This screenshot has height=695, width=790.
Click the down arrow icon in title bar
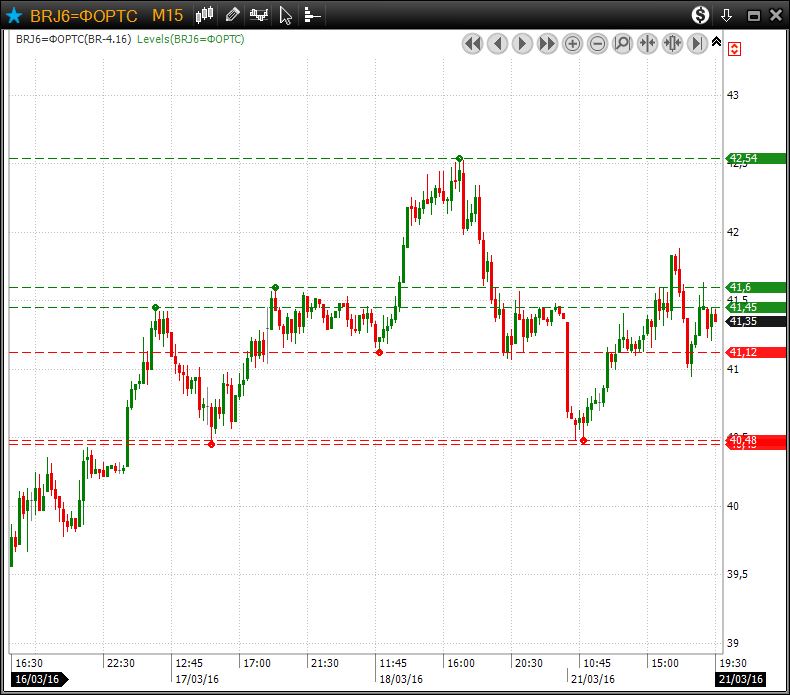(727, 15)
